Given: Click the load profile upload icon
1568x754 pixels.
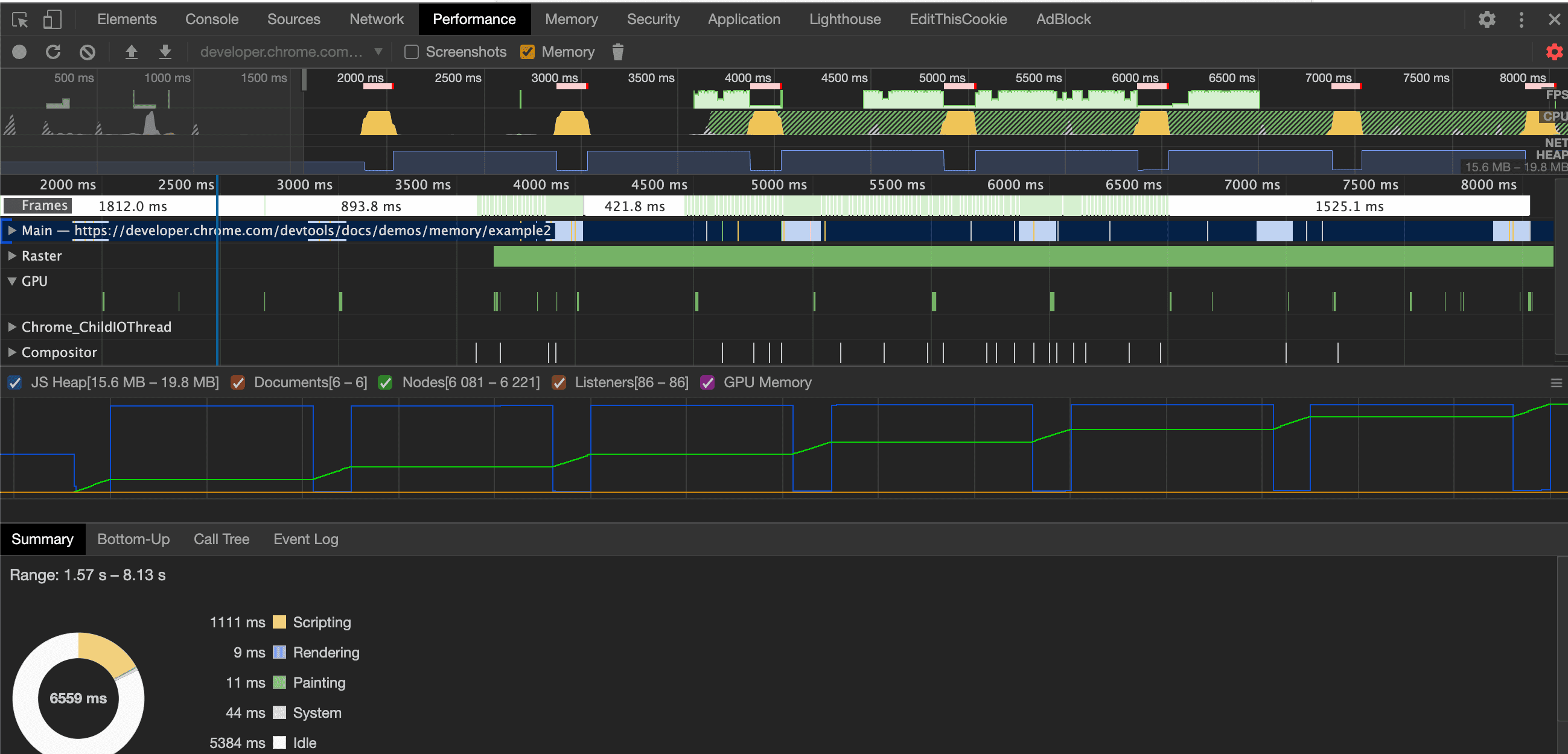Looking at the screenshot, I should [131, 52].
